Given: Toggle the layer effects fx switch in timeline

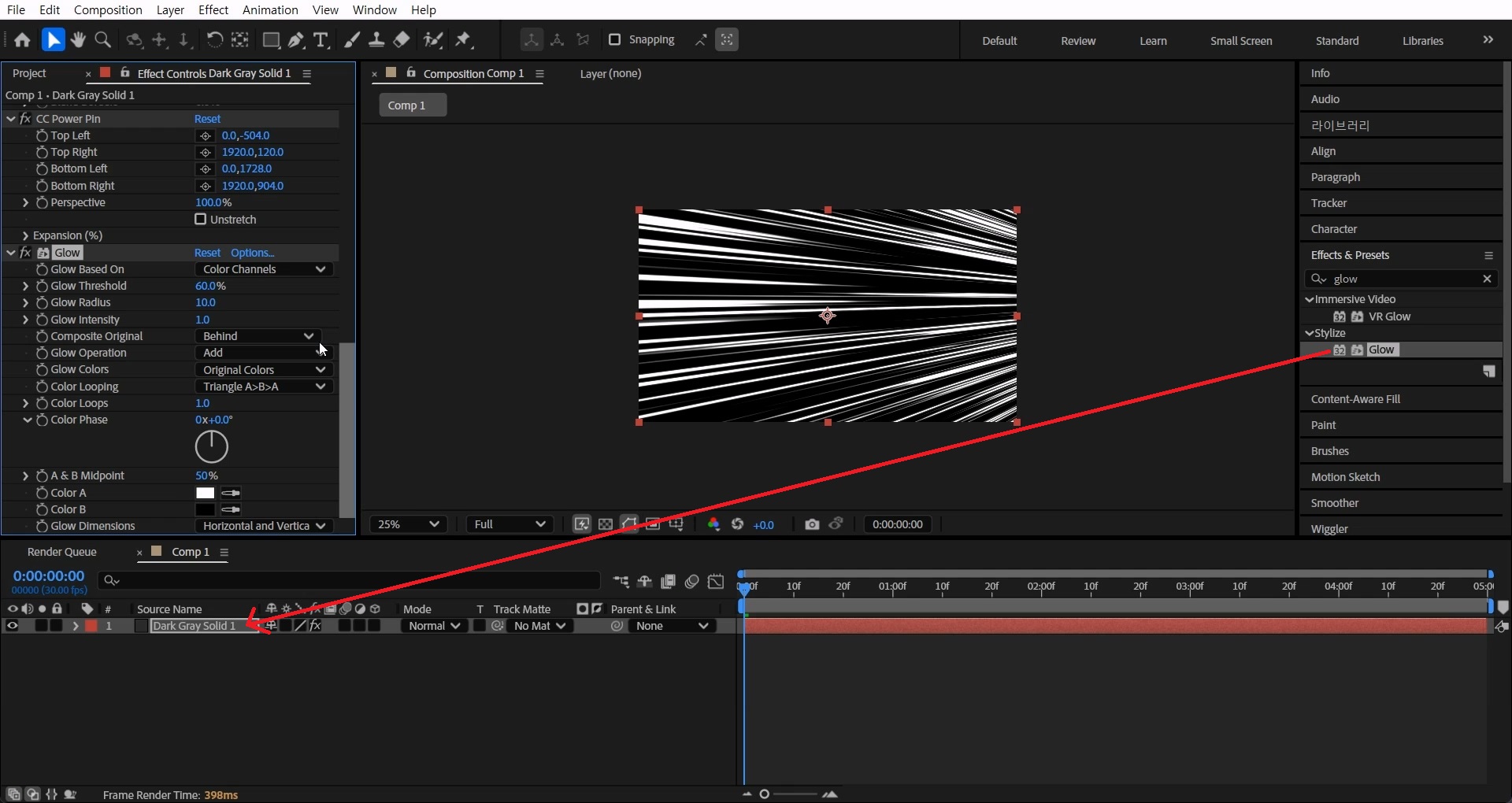Looking at the screenshot, I should click(315, 626).
